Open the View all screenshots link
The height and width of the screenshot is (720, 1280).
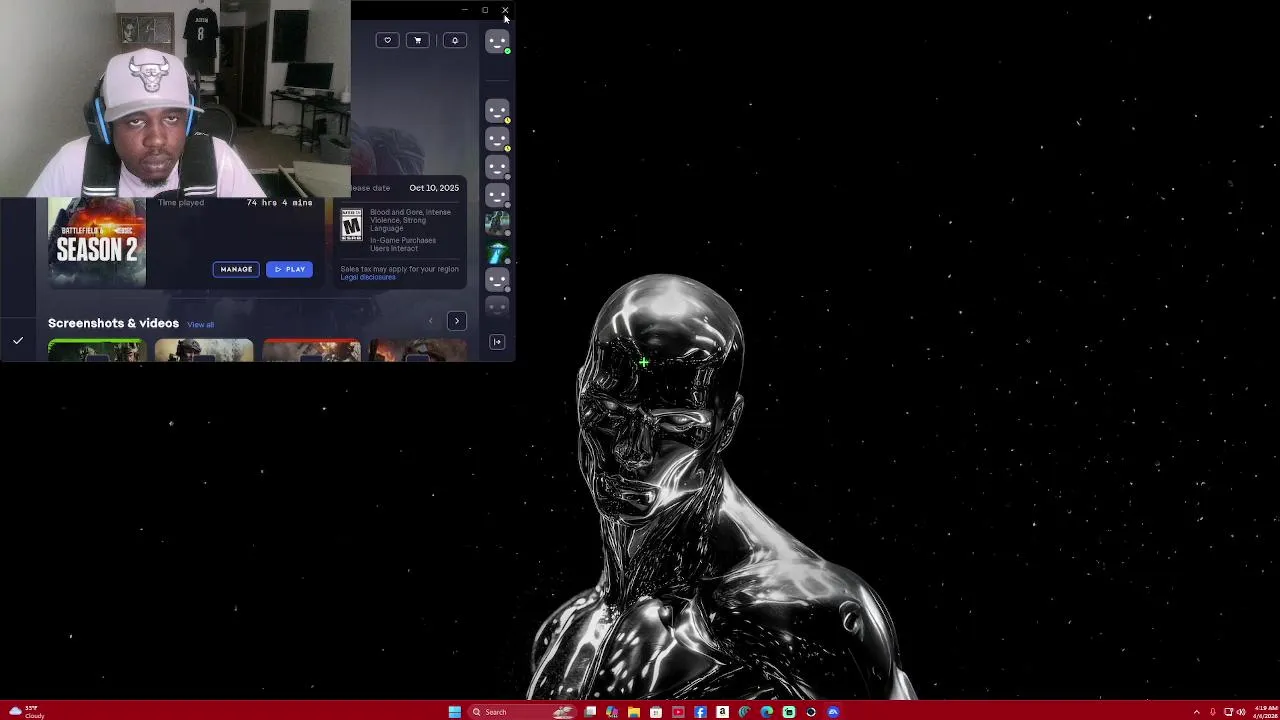200,324
